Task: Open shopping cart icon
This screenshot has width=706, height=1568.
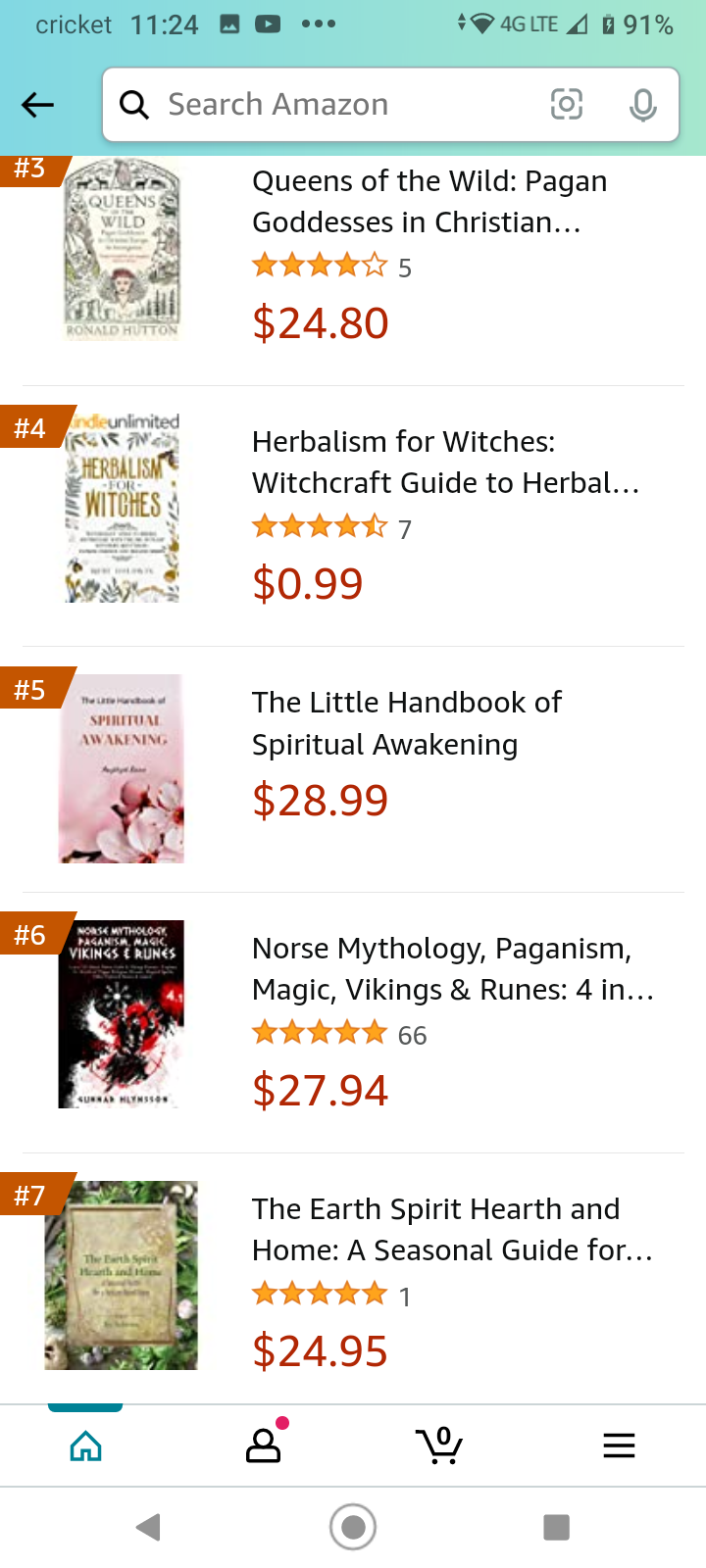Action: coord(439,1445)
